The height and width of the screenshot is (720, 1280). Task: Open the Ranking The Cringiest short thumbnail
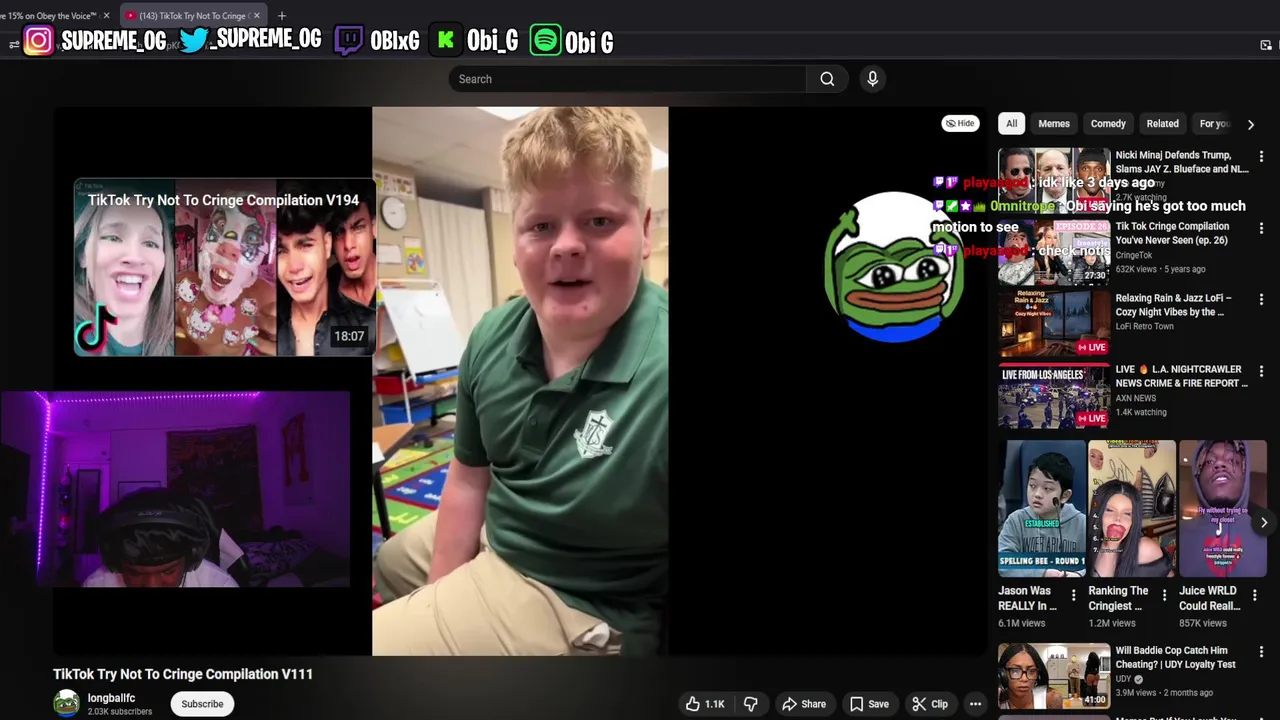[x=1132, y=508]
